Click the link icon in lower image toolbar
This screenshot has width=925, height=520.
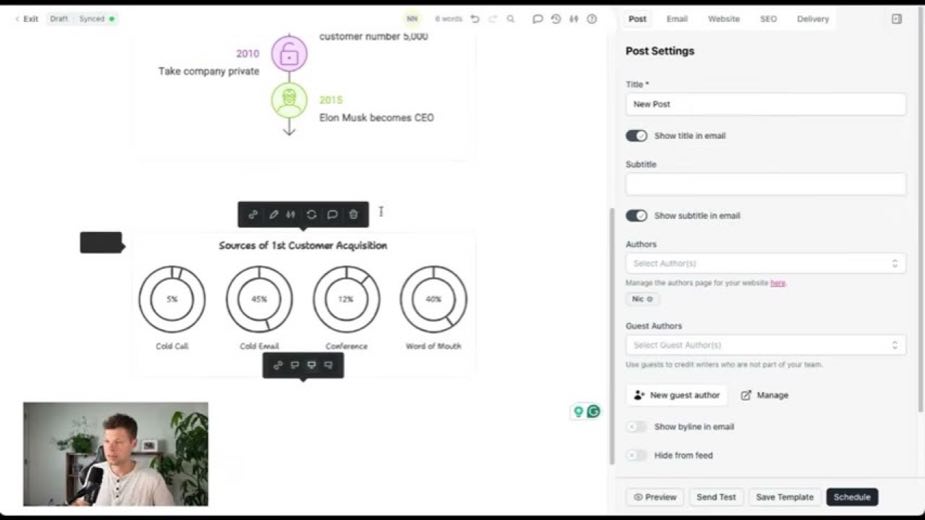(278, 365)
